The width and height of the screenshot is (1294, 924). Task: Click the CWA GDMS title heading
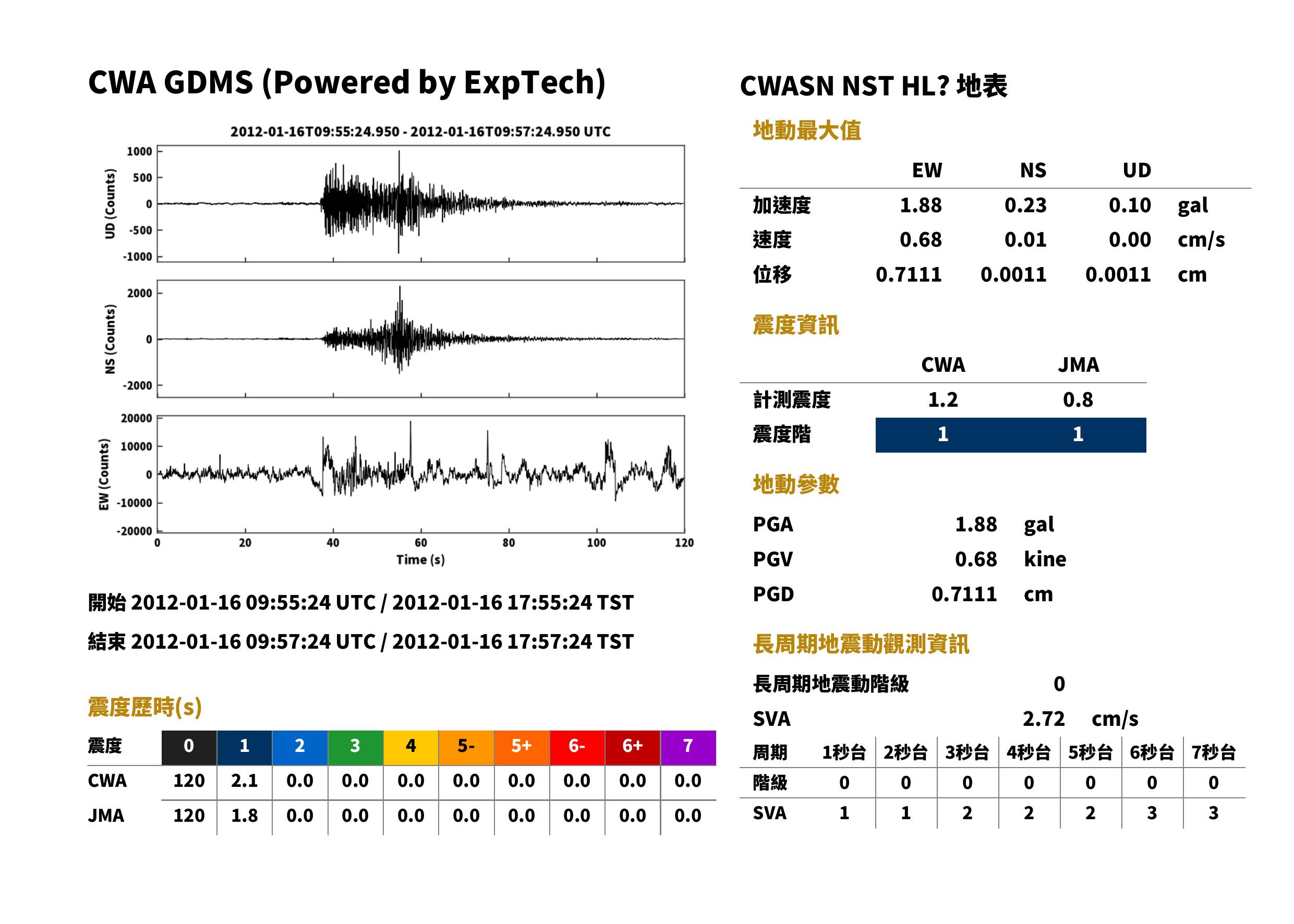(x=346, y=83)
